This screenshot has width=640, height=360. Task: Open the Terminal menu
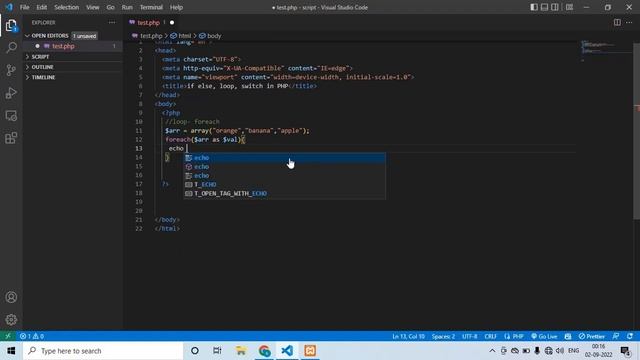pos(151,7)
